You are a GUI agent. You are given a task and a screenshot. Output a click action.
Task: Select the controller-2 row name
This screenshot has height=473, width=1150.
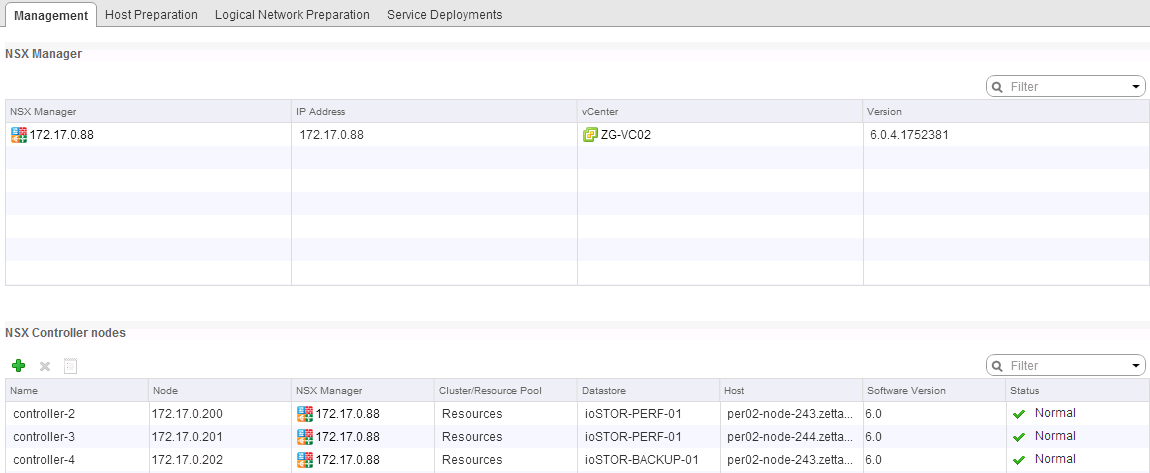(44, 414)
